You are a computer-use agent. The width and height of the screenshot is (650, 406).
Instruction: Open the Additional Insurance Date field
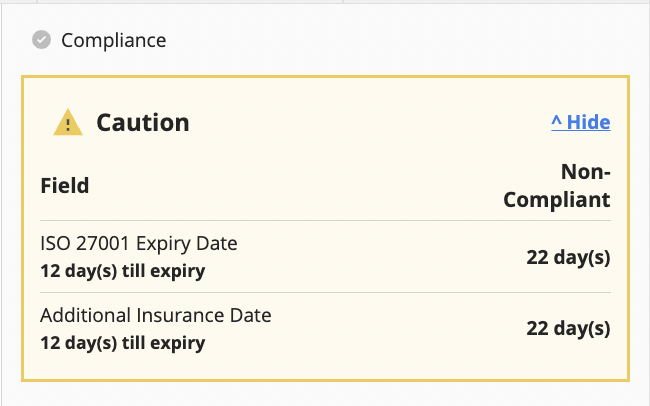[156, 315]
